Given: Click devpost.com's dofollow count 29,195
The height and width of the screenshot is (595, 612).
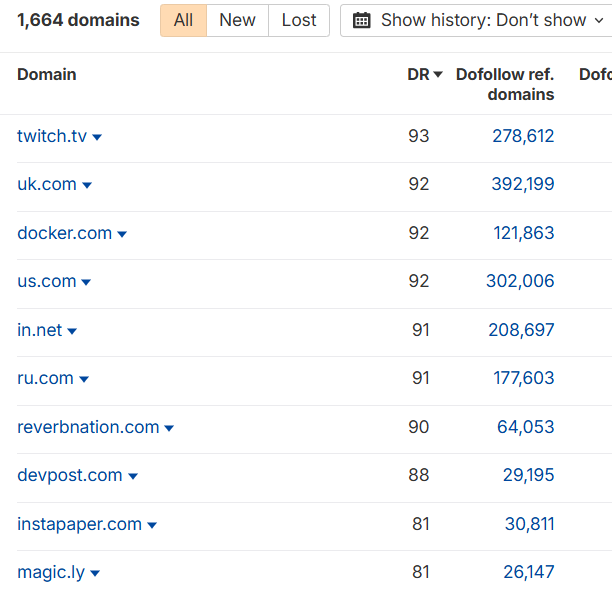Looking at the screenshot, I should click(x=528, y=475).
